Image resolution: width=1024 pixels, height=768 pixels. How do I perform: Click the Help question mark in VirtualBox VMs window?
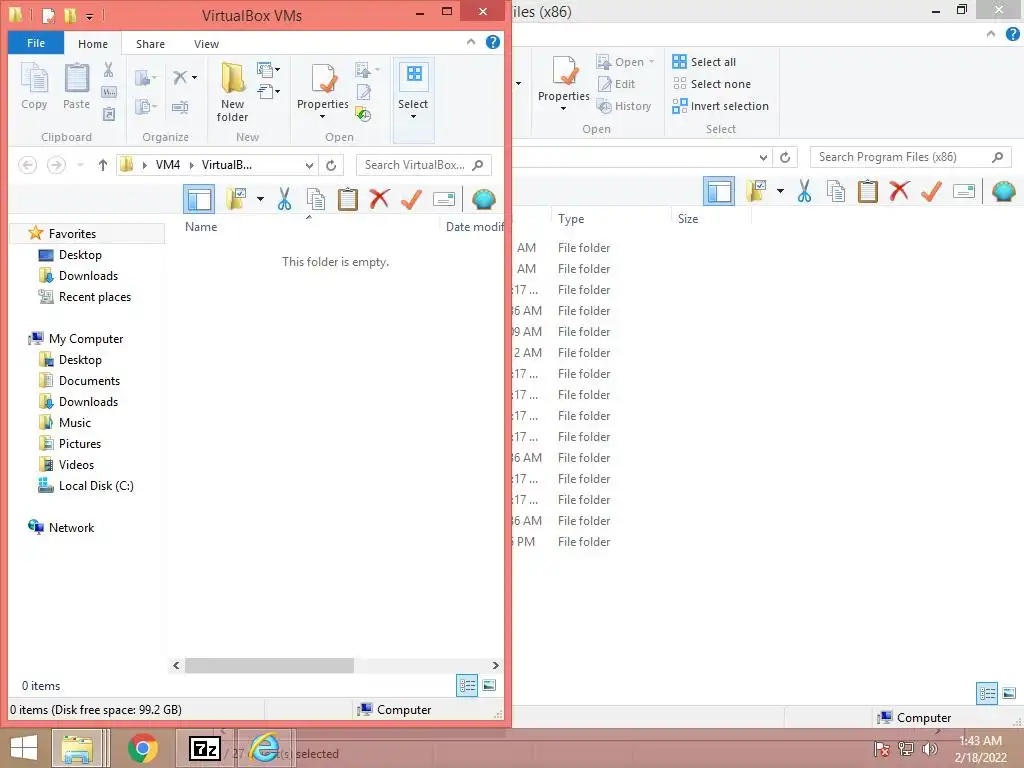point(493,42)
